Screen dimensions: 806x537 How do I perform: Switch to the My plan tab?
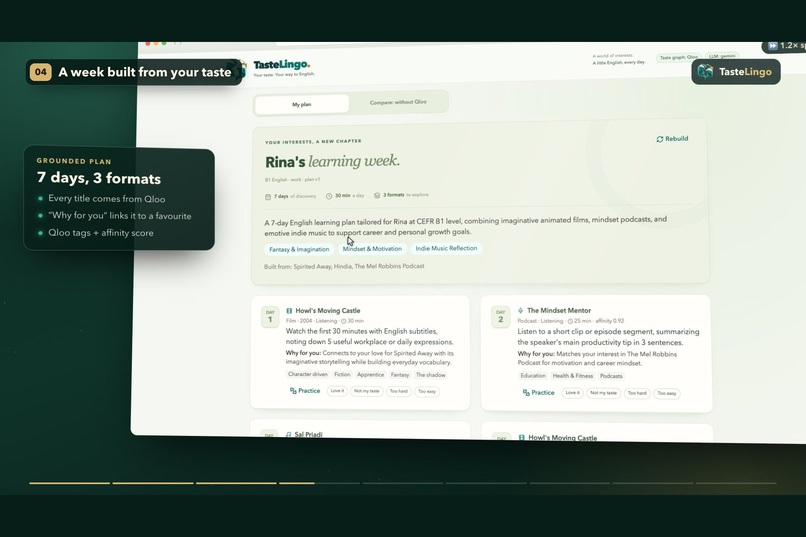[302, 104]
